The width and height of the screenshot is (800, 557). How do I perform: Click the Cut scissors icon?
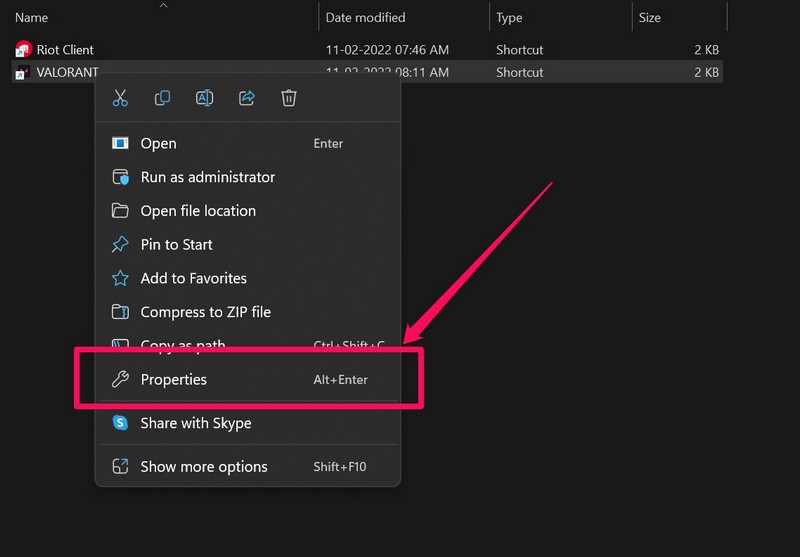[x=120, y=98]
